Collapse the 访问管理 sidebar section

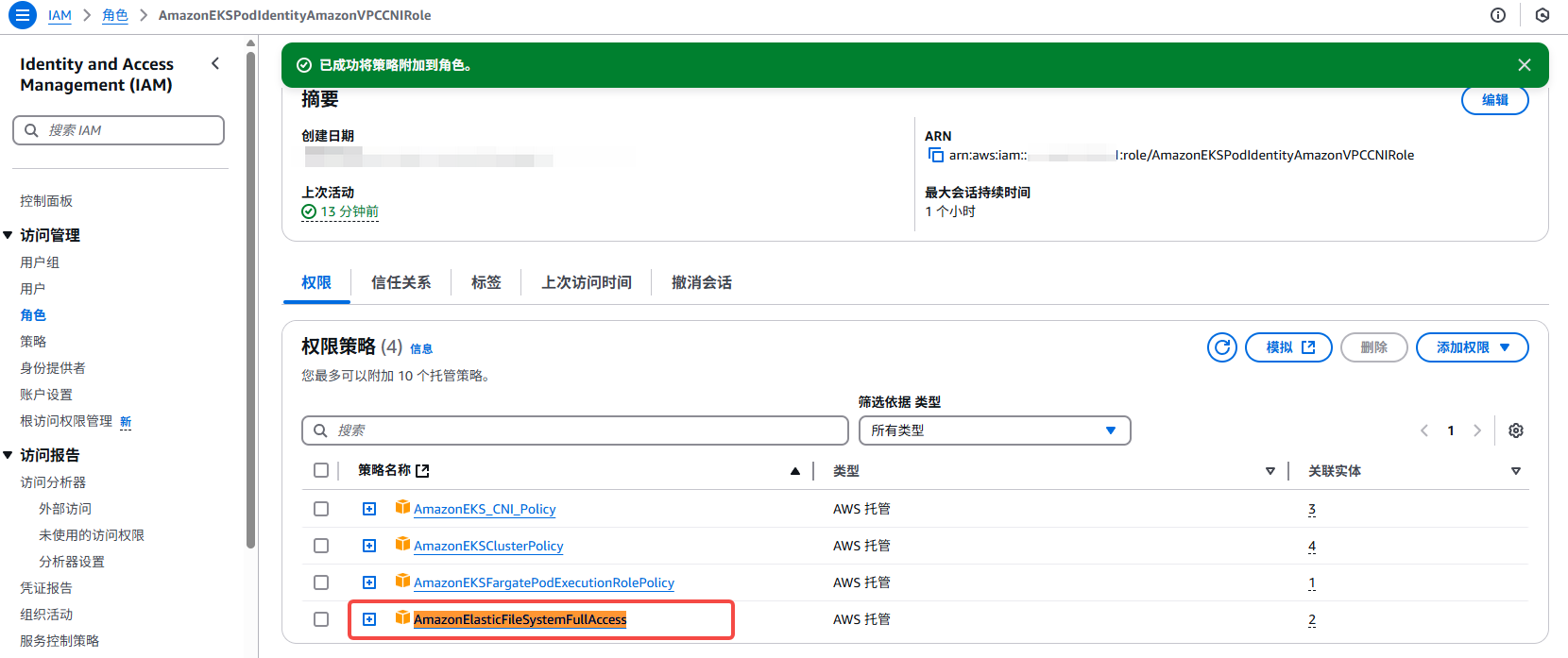coord(8,235)
